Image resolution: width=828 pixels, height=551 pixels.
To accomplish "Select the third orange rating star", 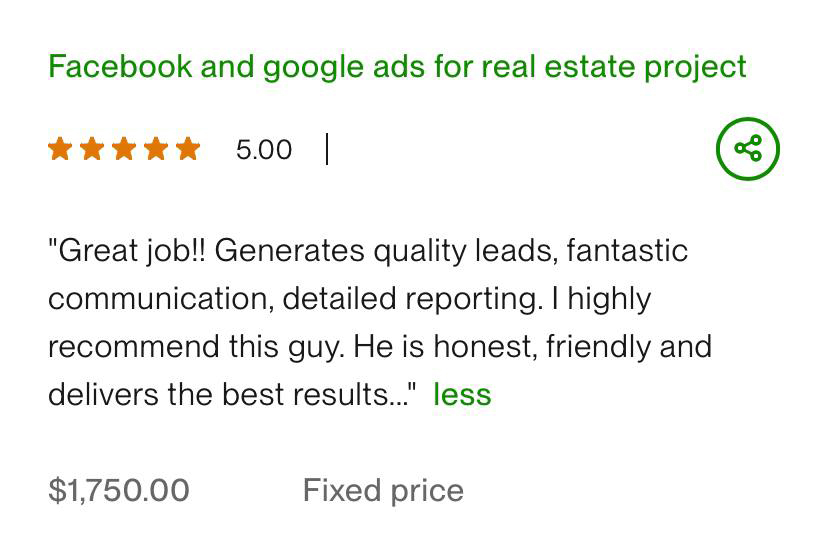I will (124, 149).
